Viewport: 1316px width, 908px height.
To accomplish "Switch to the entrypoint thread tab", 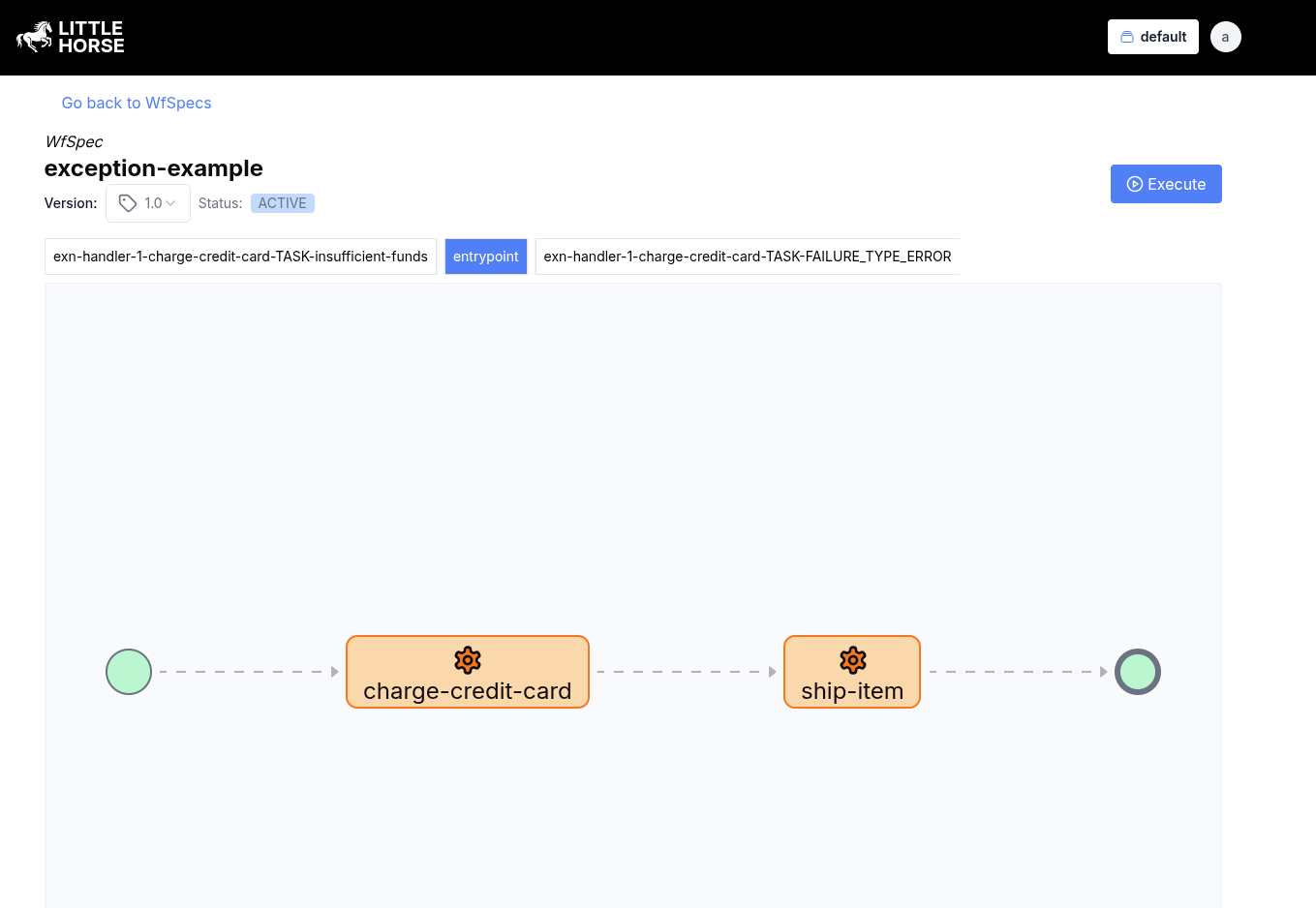I will tap(485, 256).
